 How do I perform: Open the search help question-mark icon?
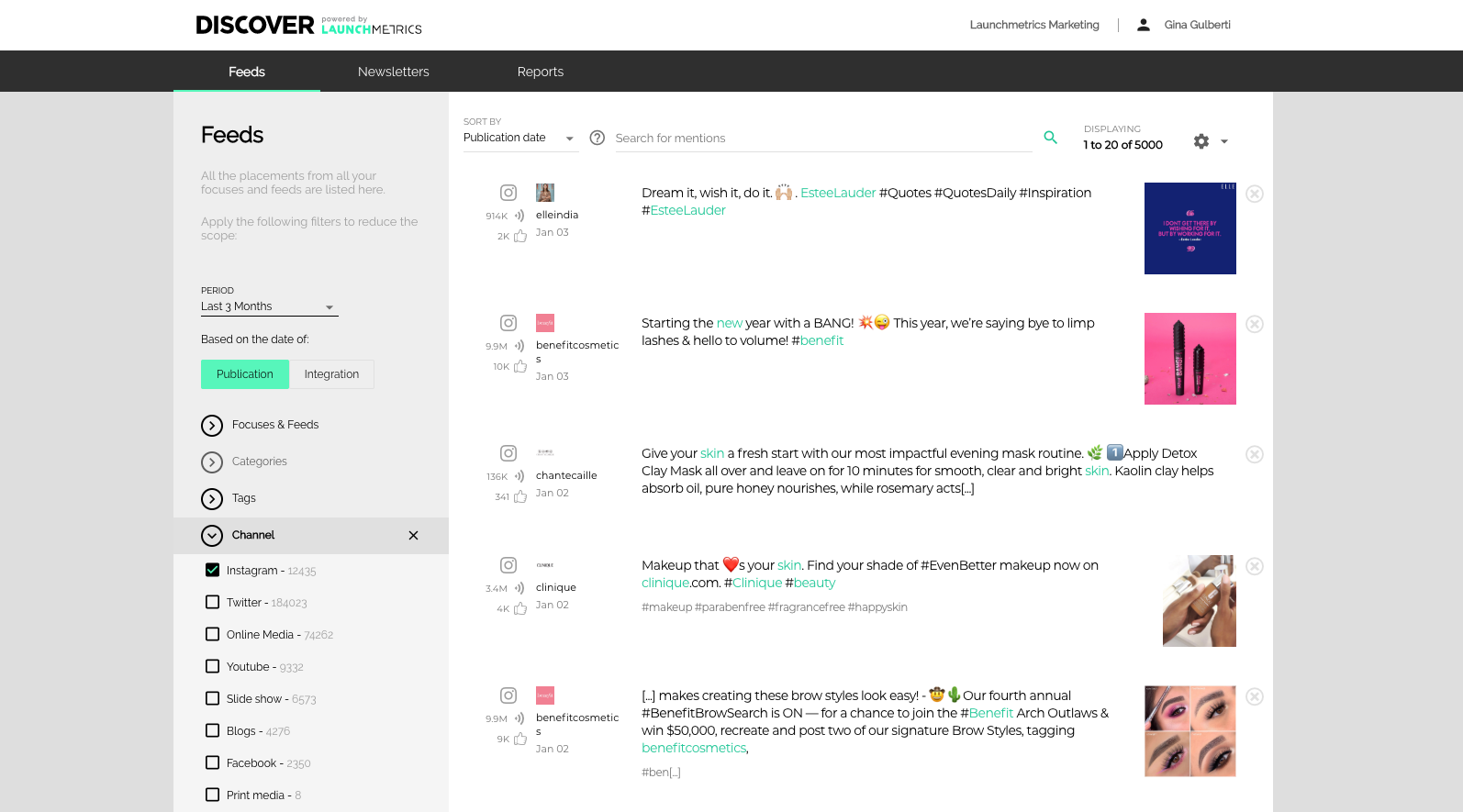click(597, 138)
